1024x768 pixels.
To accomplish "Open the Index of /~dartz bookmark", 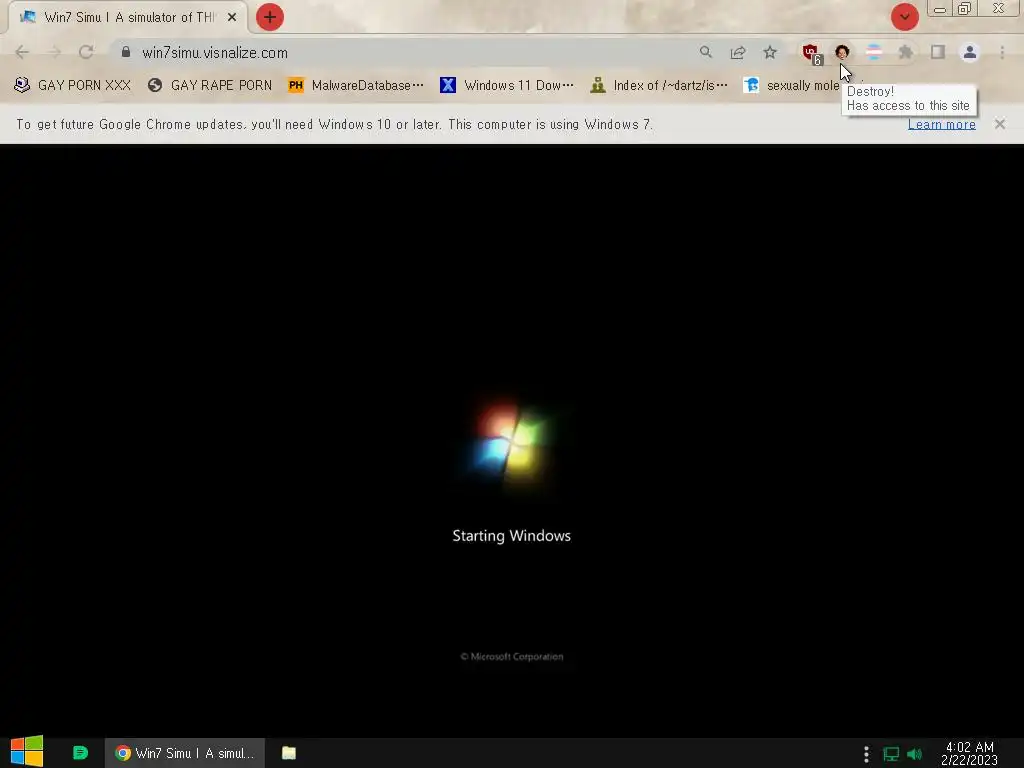I will click(658, 86).
